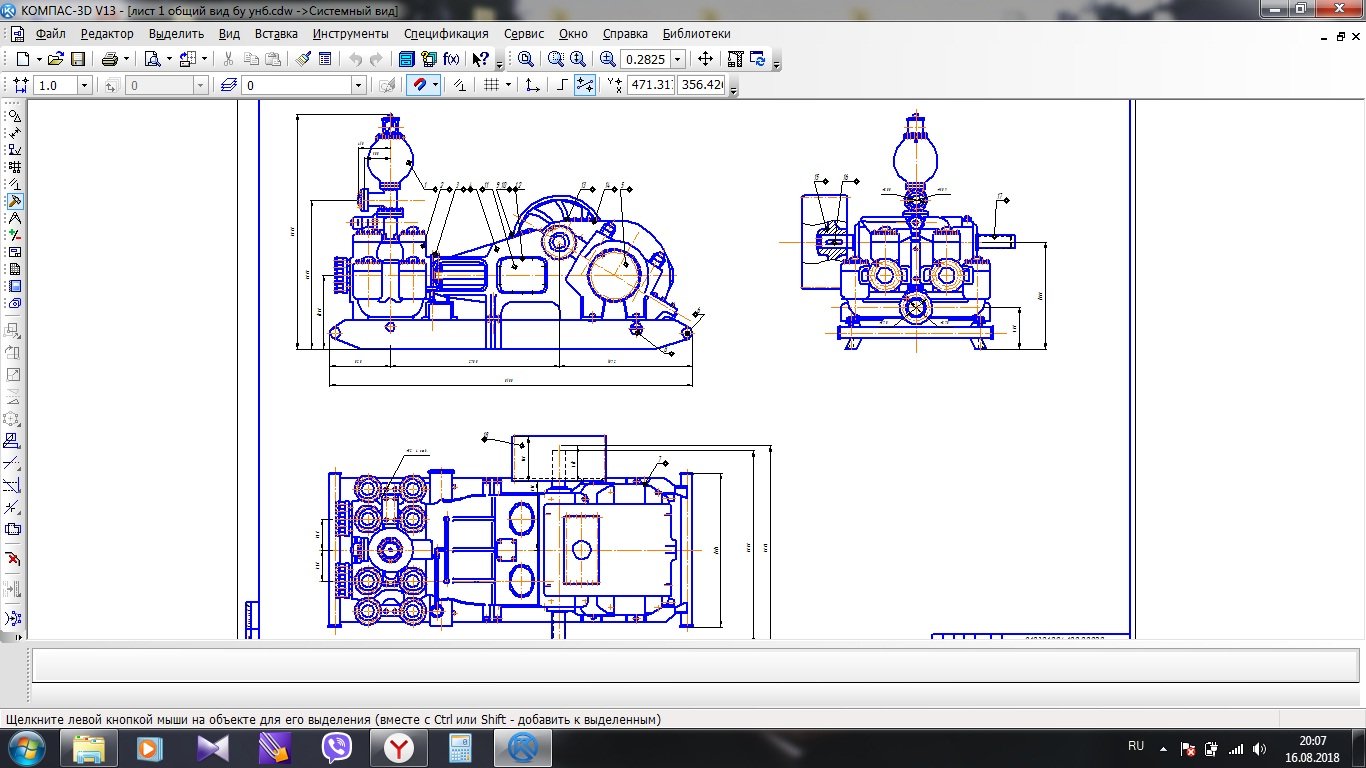
Task: Toggle orthogonal drawing mode
Action: pos(563,86)
